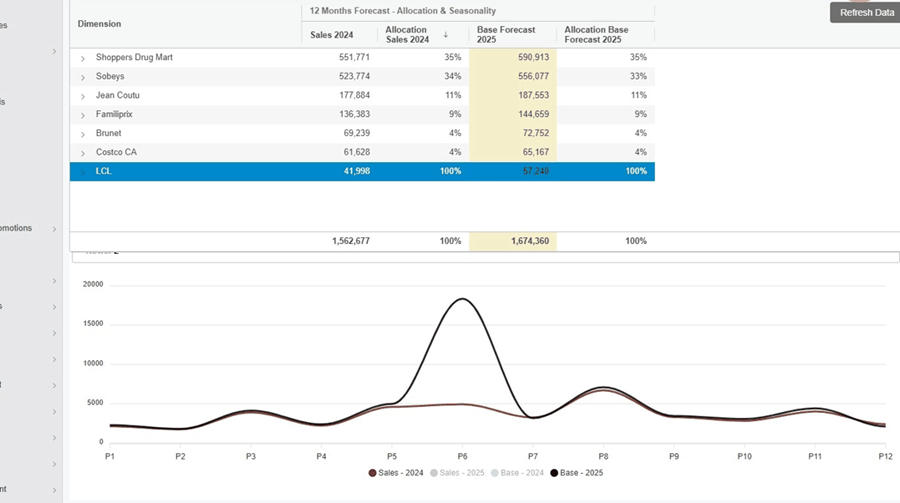This screenshot has height=503, width=900.
Task: Open the 'omotions' sidebar menu item
Action: (16, 228)
